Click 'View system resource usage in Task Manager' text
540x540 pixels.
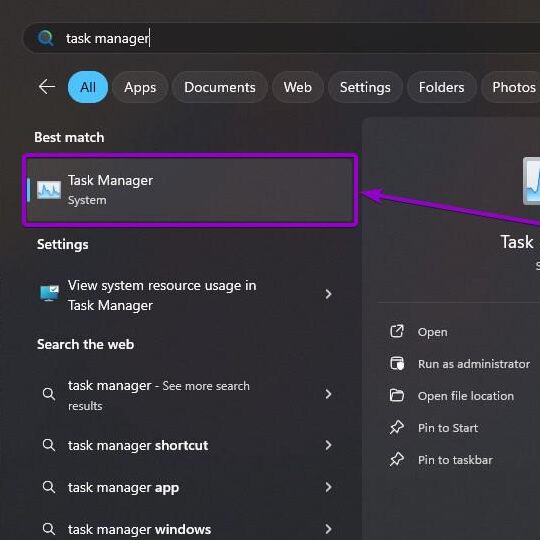tap(162, 295)
